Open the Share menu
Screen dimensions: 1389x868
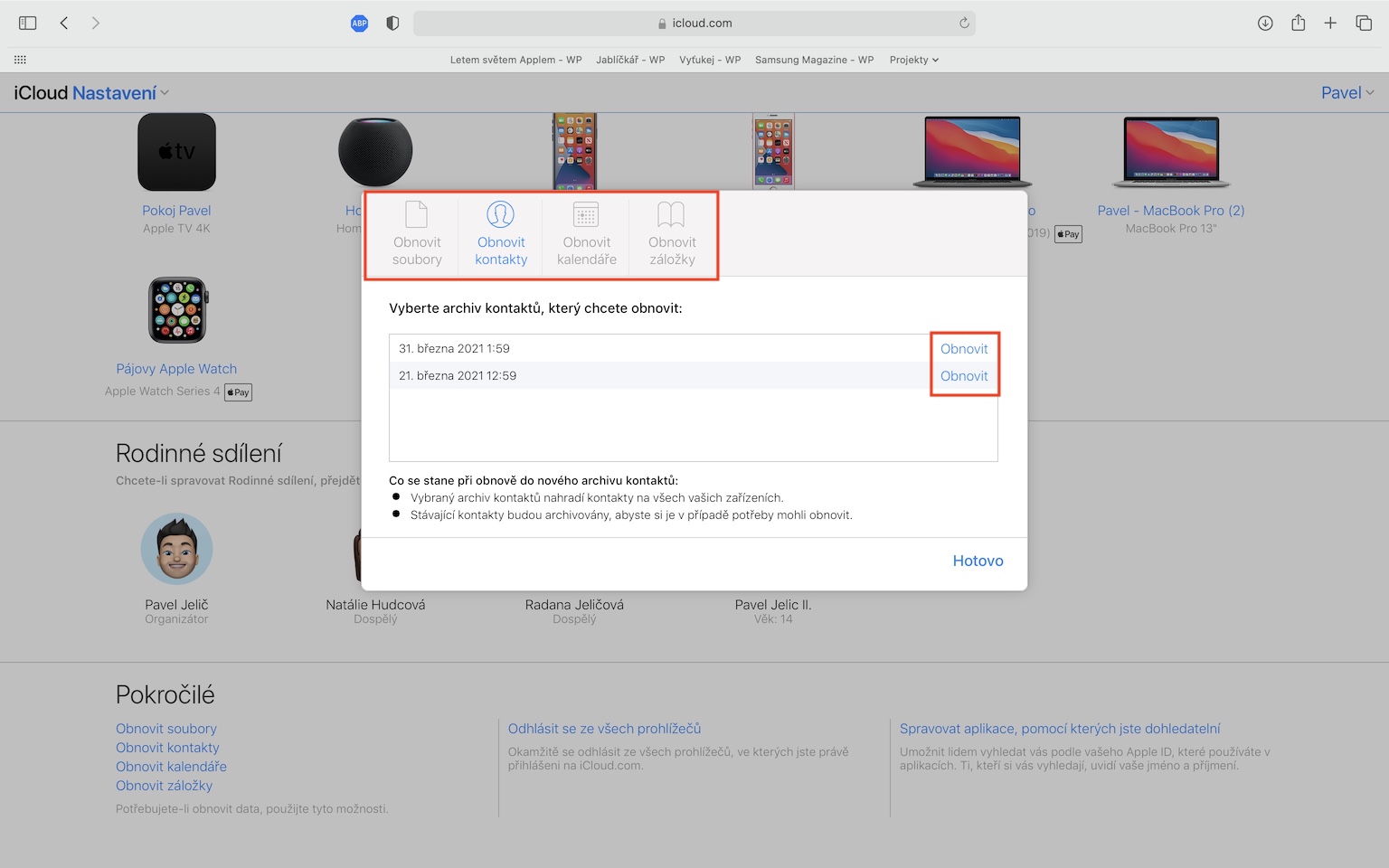tap(1298, 24)
